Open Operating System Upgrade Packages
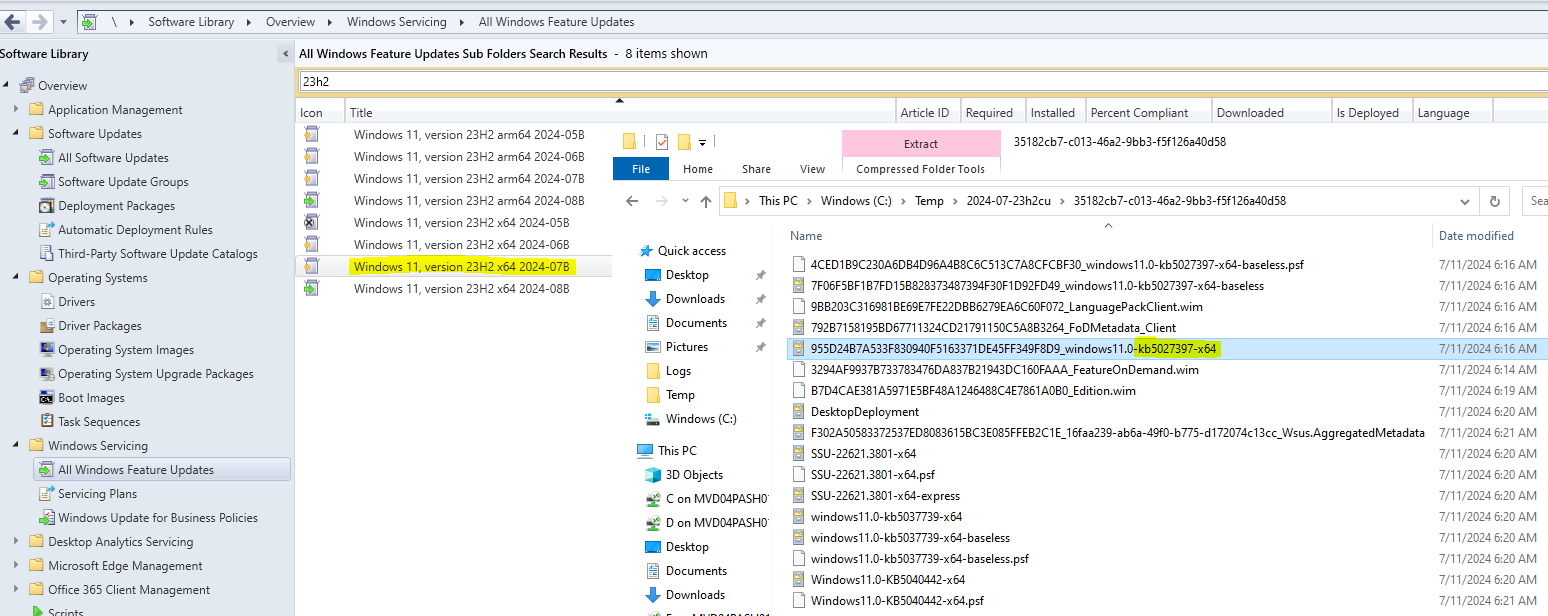 pyautogui.click(x=156, y=374)
